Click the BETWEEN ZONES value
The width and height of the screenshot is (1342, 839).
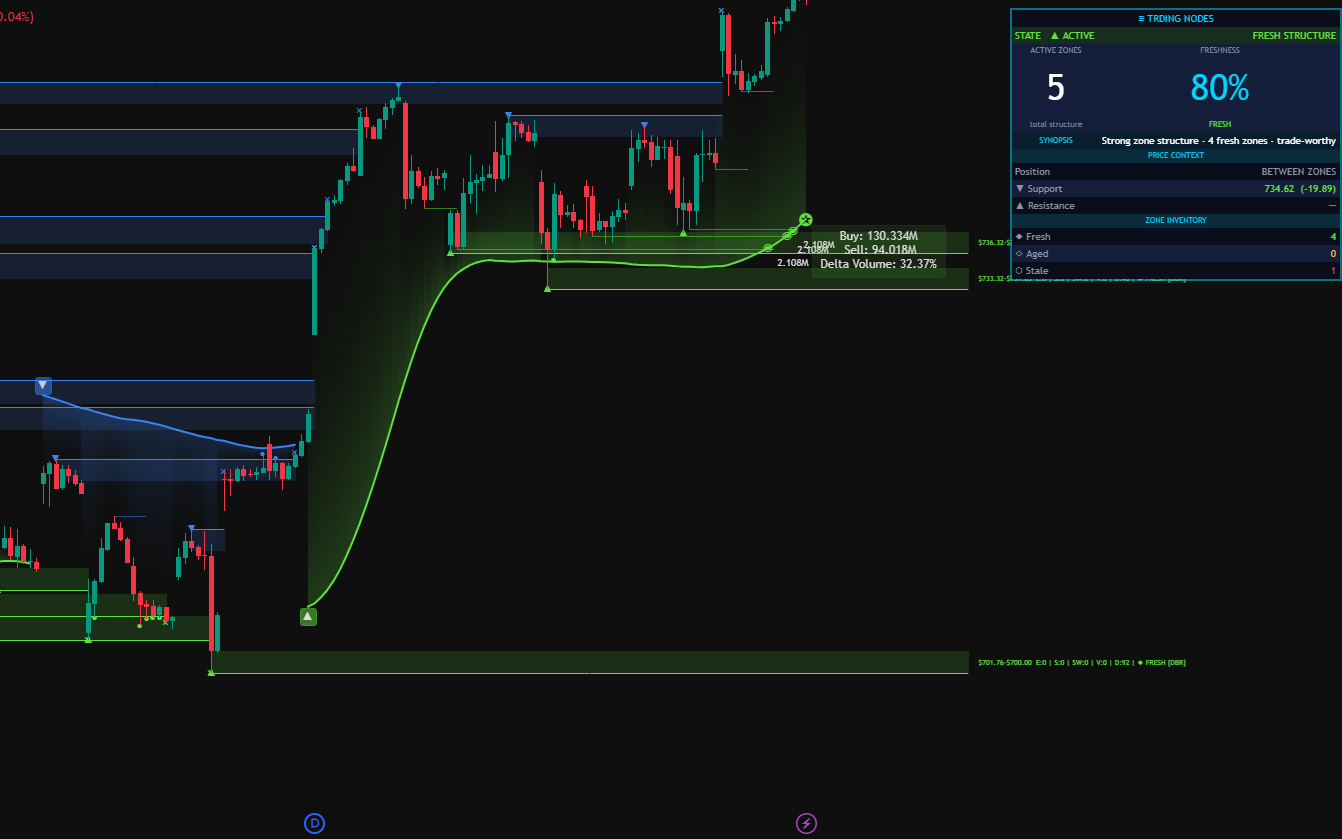(x=1299, y=172)
